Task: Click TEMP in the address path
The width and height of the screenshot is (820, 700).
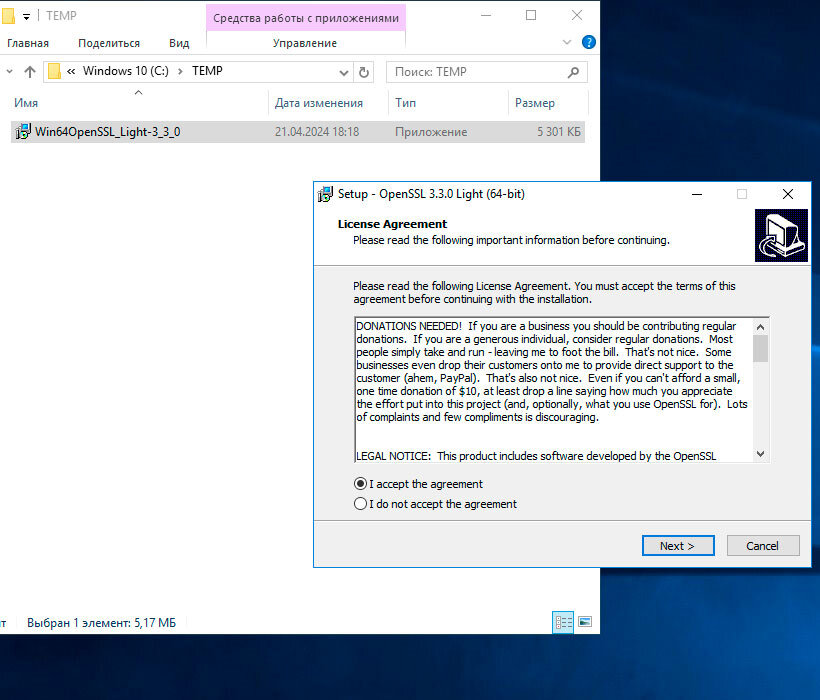Action: [x=207, y=71]
